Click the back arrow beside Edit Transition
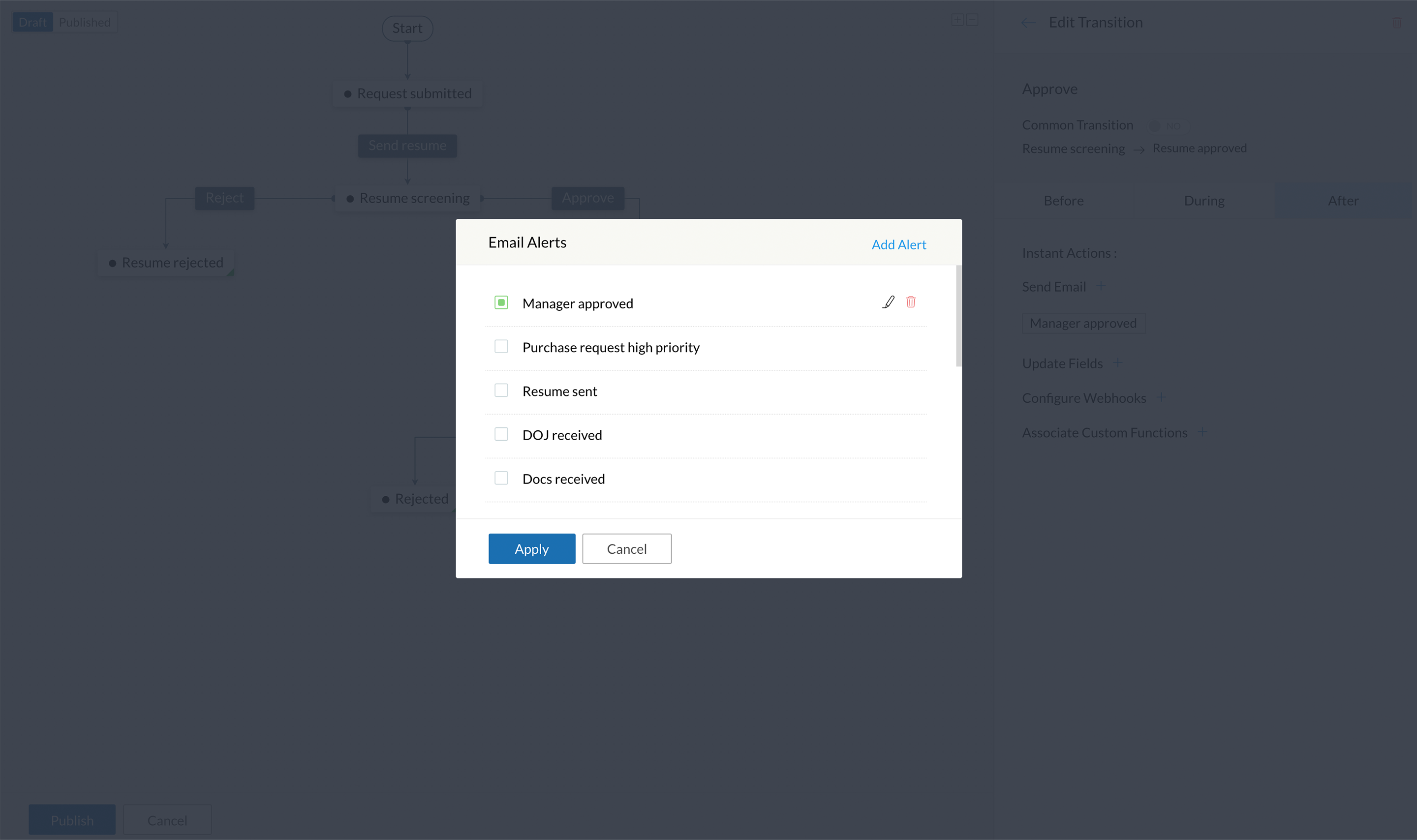This screenshot has height=840, width=1417. pyautogui.click(x=1028, y=23)
